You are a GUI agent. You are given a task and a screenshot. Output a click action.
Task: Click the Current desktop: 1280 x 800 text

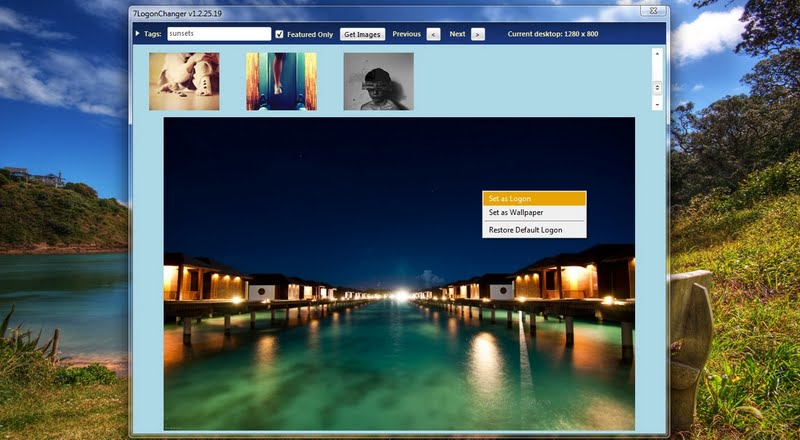coord(553,34)
